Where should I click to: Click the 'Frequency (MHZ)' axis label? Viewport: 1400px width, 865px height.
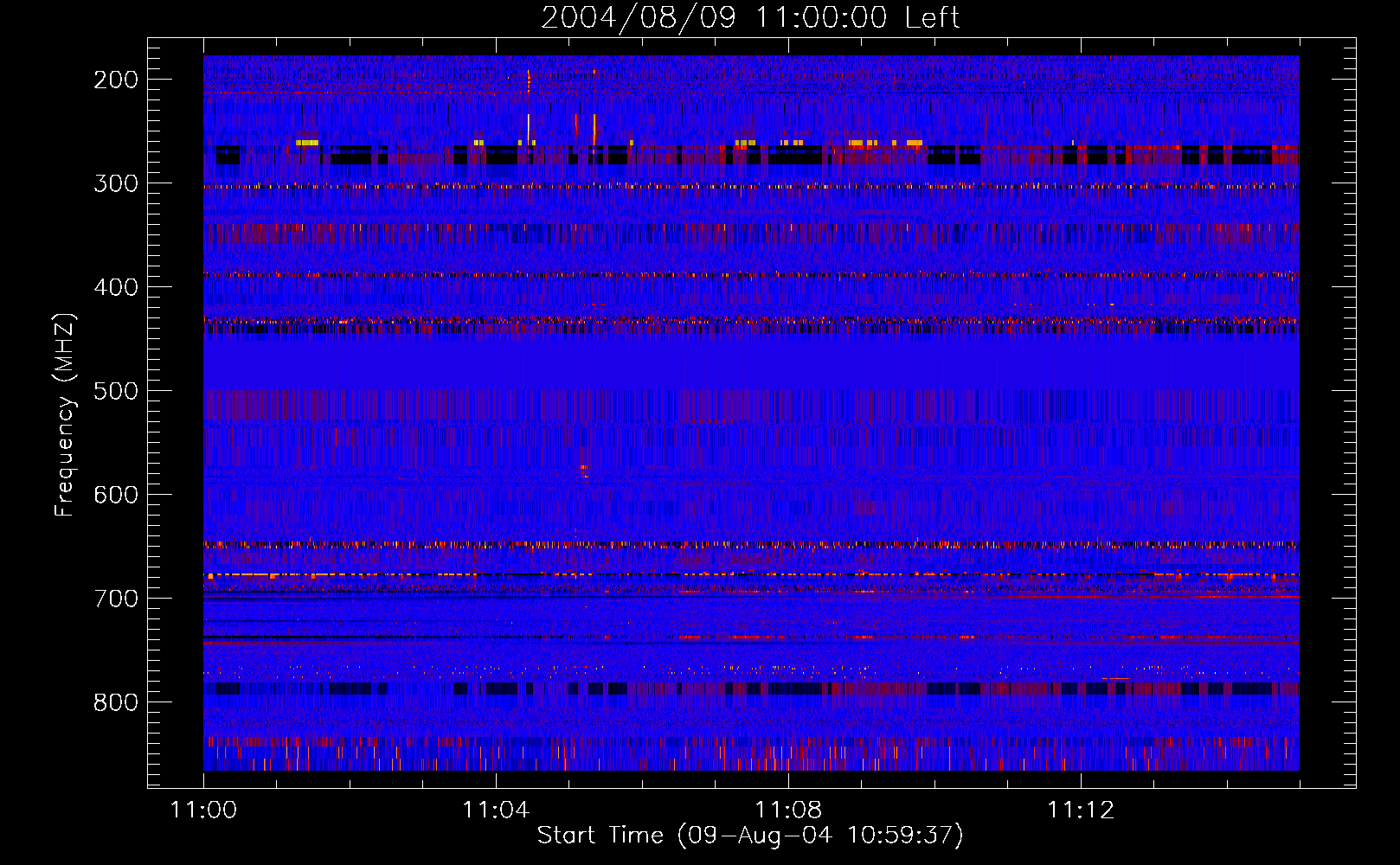(x=65, y=414)
